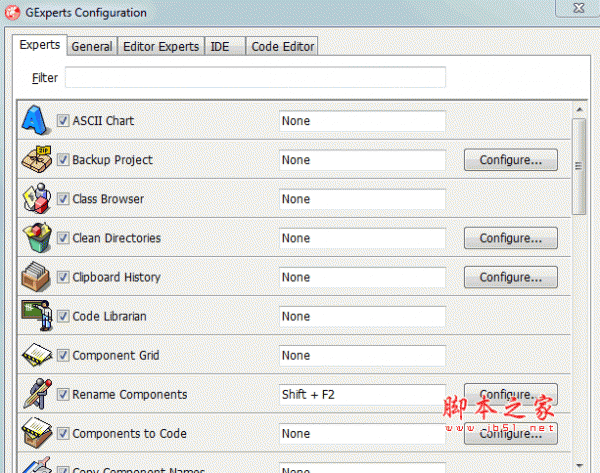Disable the Rename Components checkbox
This screenshot has width=600, height=473.
[x=63, y=394]
